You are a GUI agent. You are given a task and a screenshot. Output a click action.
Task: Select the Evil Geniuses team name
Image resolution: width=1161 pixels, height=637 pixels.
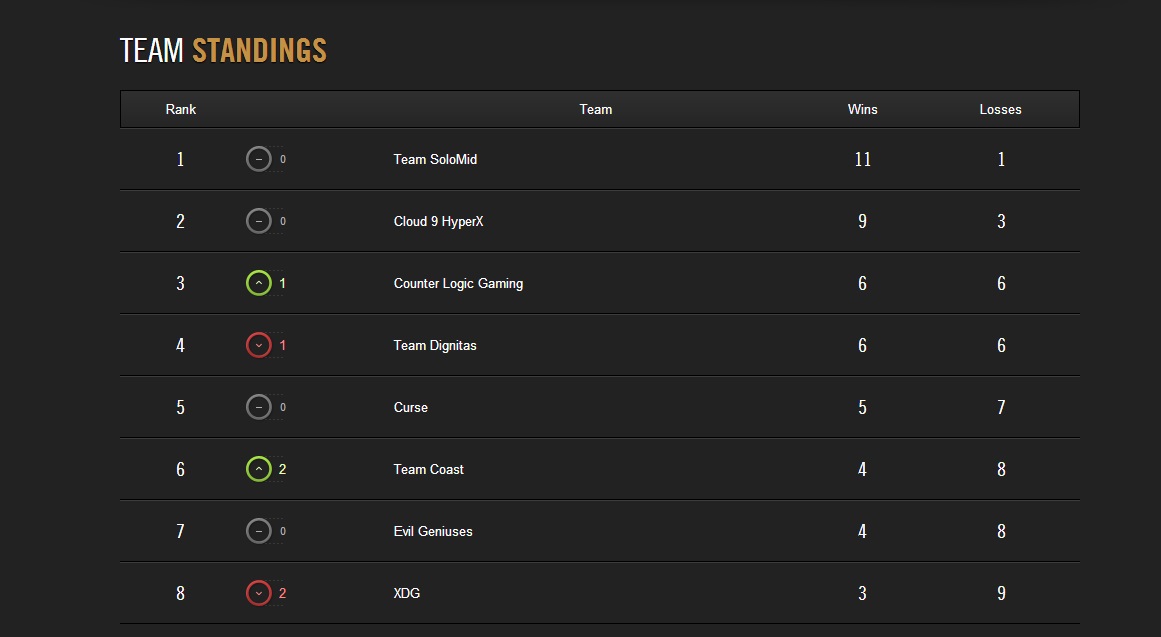point(433,531)
